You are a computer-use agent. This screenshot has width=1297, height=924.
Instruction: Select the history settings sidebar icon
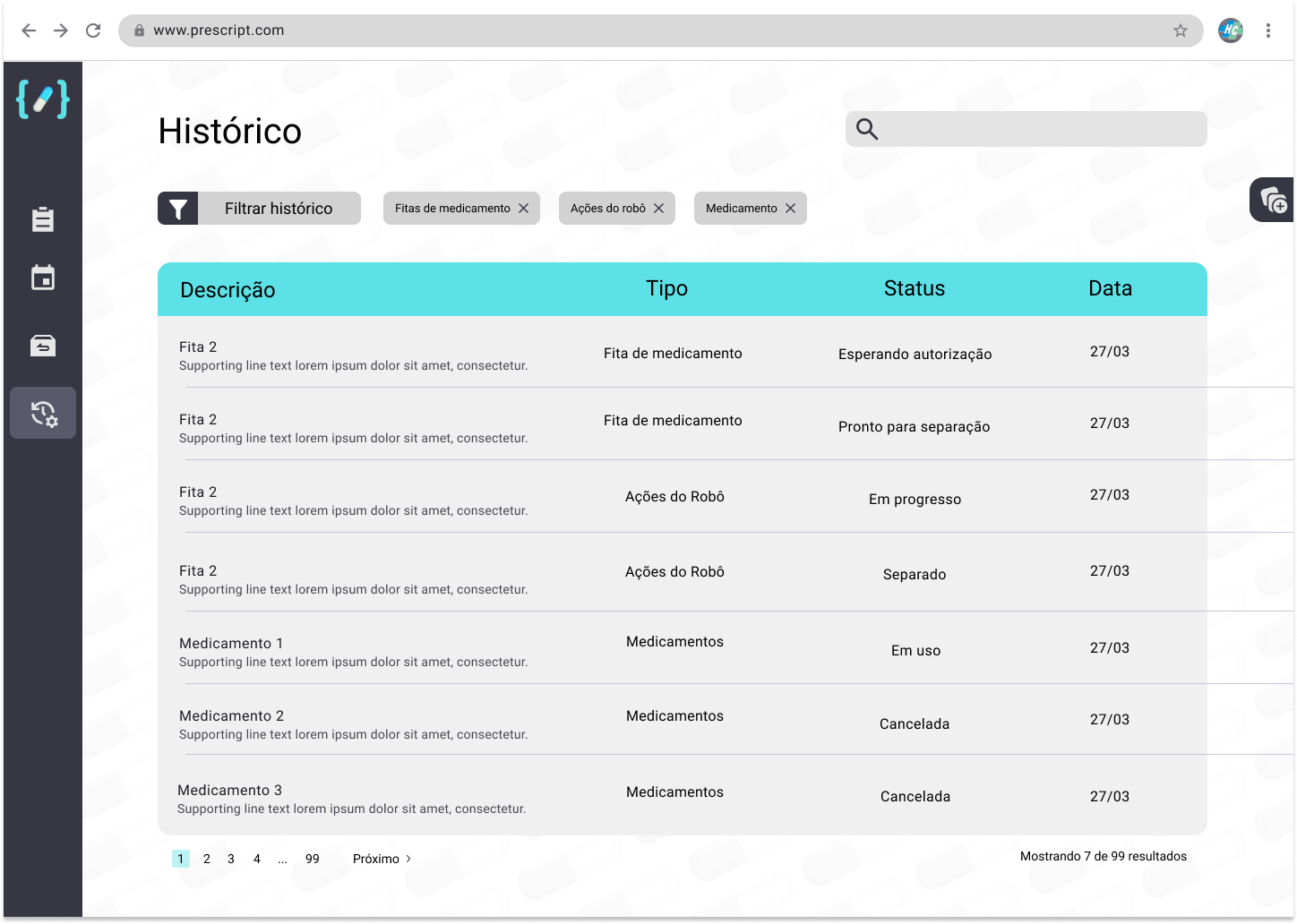coord(43,413)
